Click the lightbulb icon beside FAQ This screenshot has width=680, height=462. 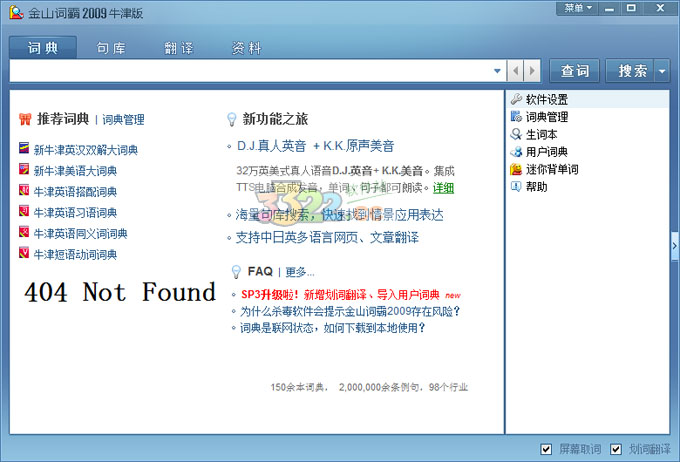pyautogui.click(x=236, y=272)
